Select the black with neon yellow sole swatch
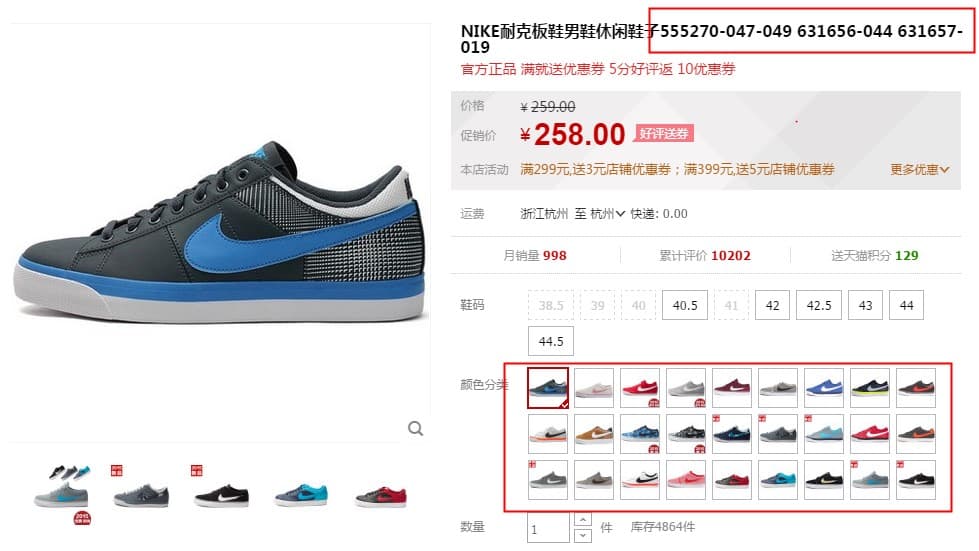 tap(870, 388)
